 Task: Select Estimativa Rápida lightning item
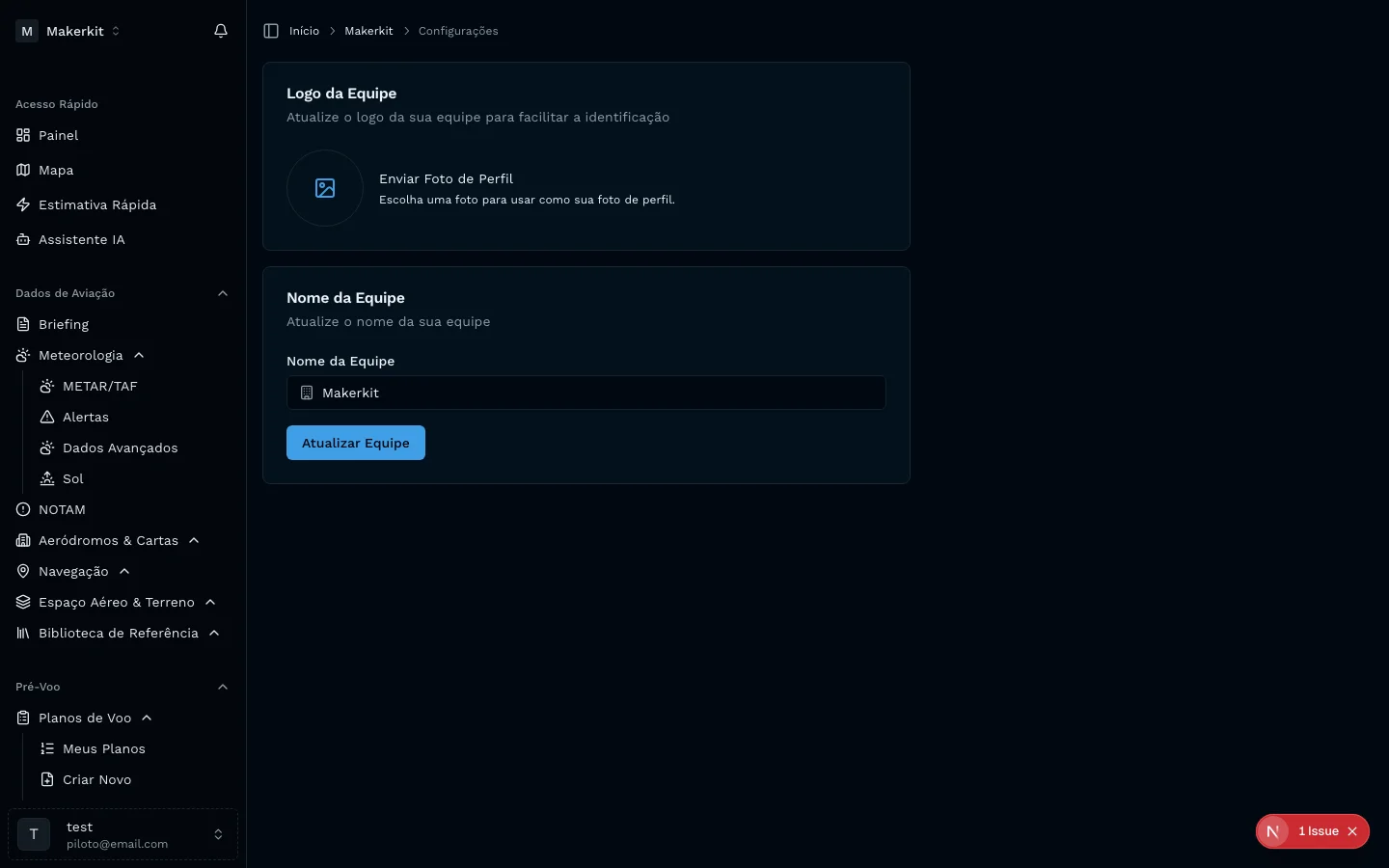tap(96, 204)
